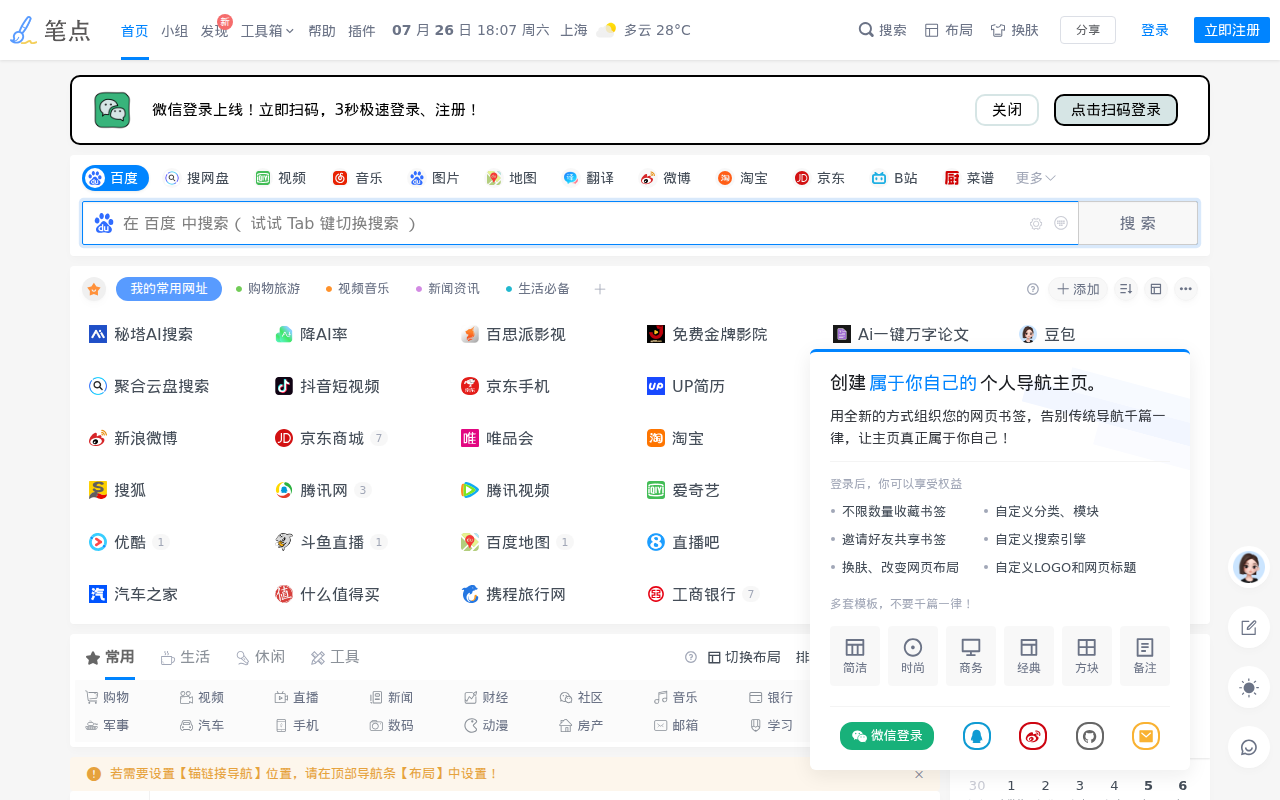Viewport: 1280px width, 800px height.
Task: Open the note edit floating icon
Action: point(1249,627)
